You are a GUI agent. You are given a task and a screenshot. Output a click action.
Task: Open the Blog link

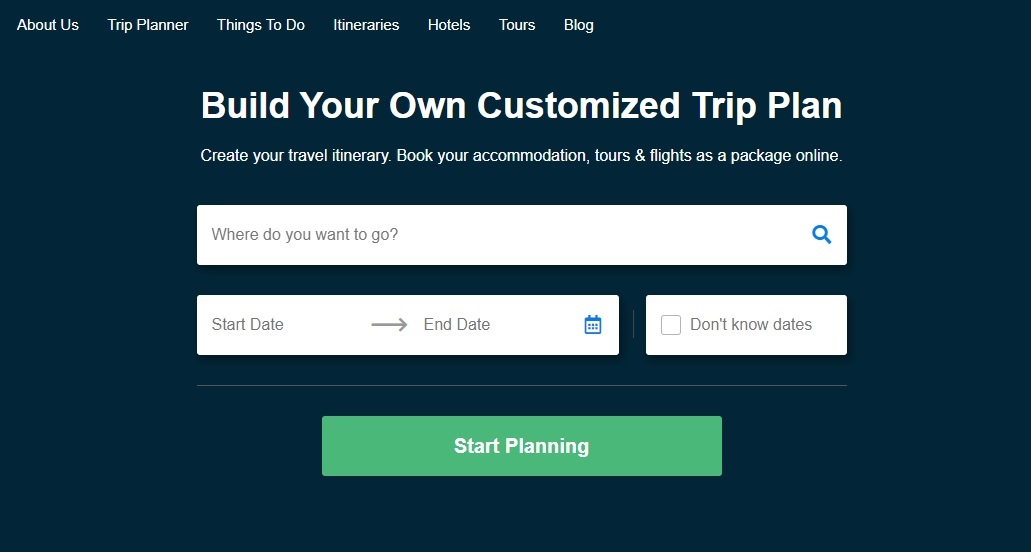579,25
